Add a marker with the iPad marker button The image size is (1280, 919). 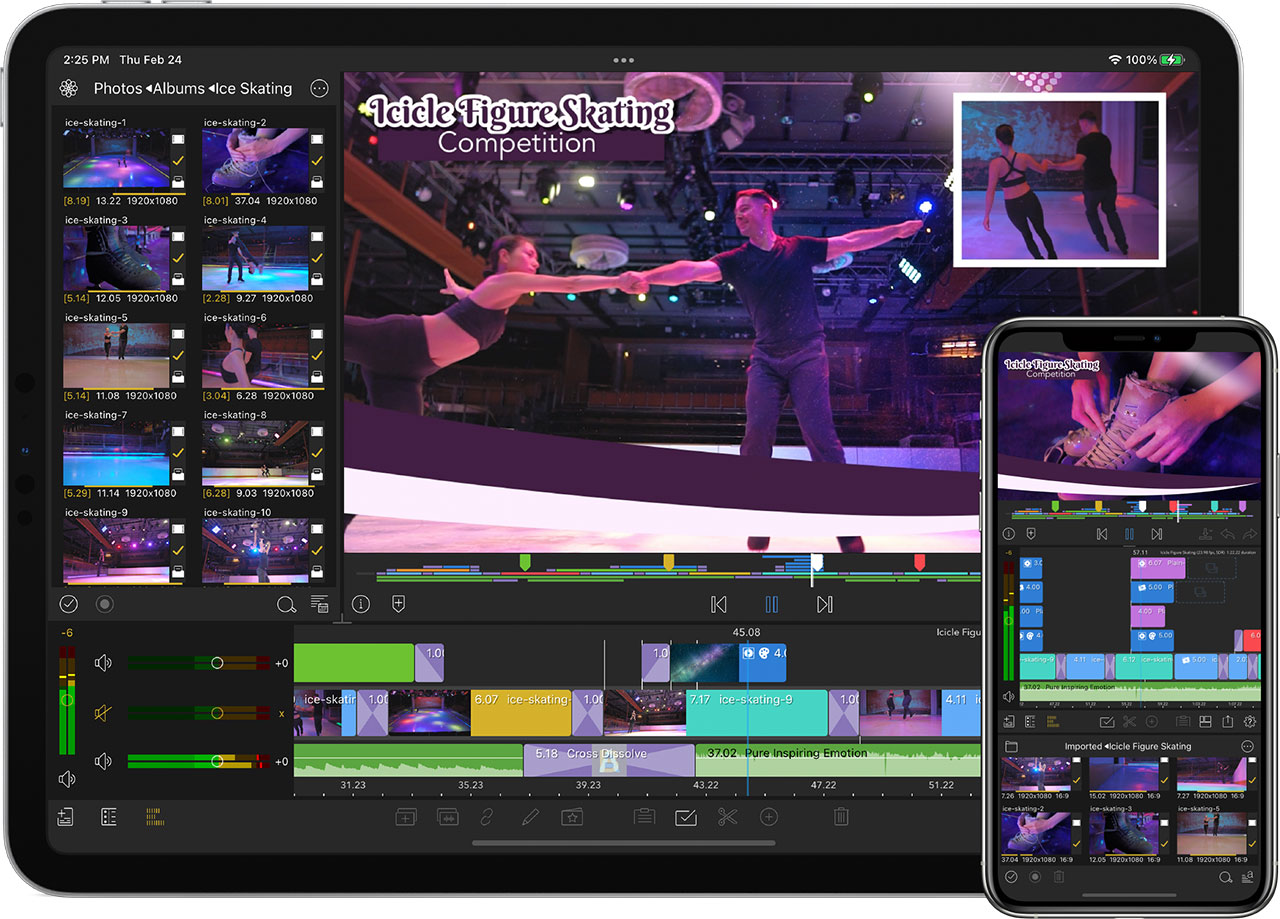[x=398, y=604]
